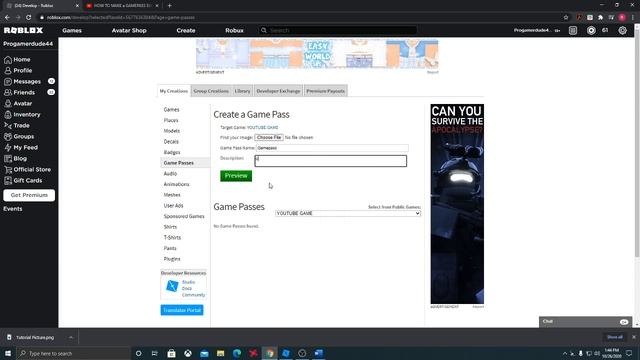Open the Chat panel bar
The image size is (640, 360).
[585, 322]
